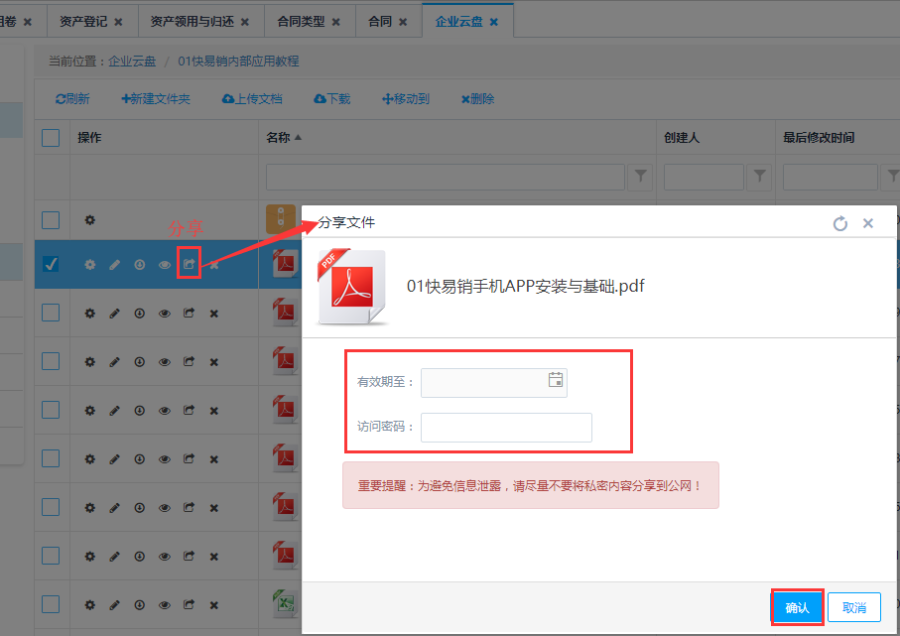
Task: Click the 访问密码 input field
Action: click(x=506, y=427)
